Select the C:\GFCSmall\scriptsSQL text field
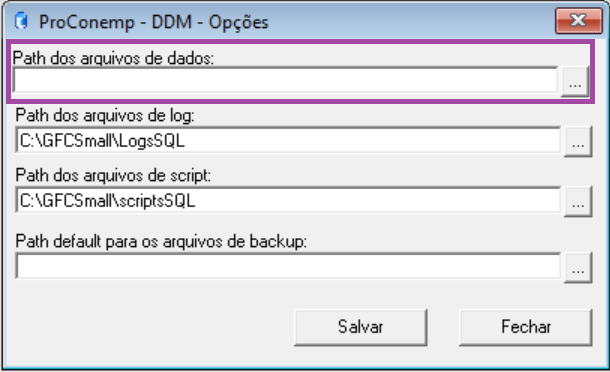This screenshot has width=610, height=372. (288, 200)
